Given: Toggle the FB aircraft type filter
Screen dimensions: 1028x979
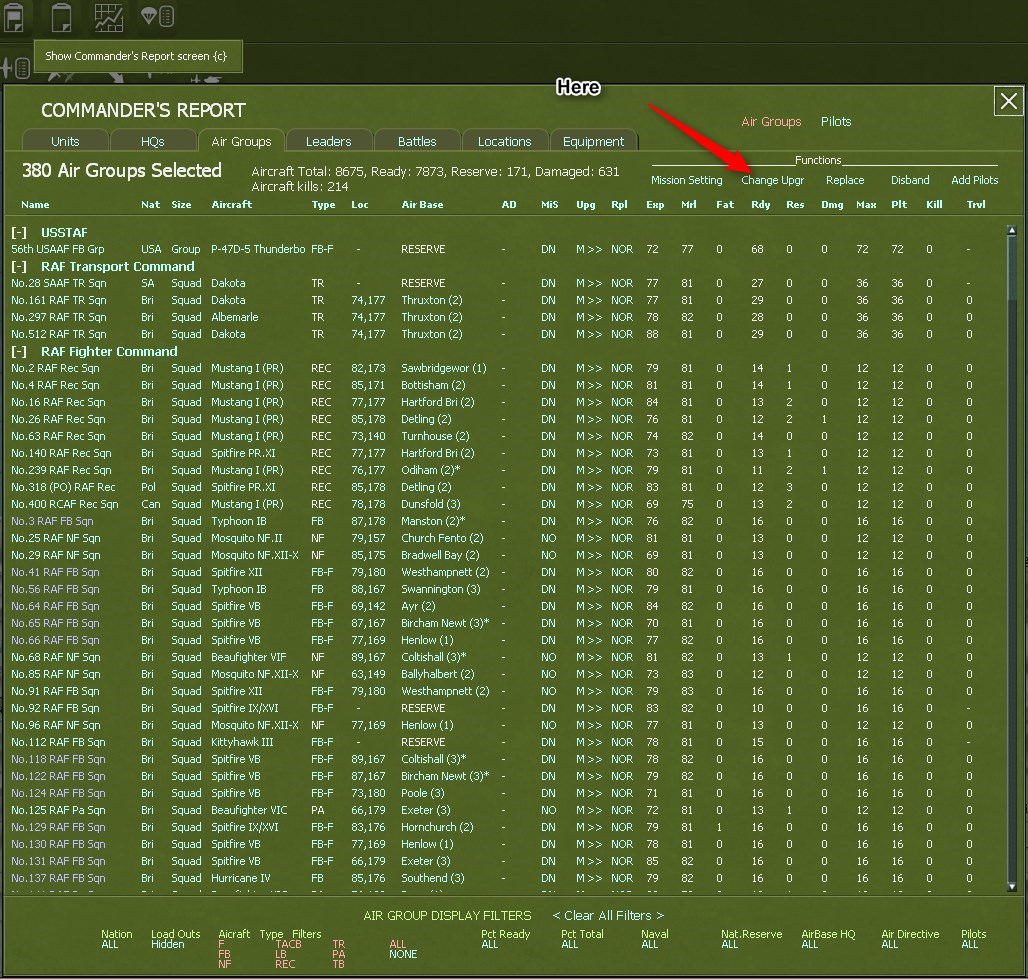Looking at the screenshot, I should pos(224,954).
